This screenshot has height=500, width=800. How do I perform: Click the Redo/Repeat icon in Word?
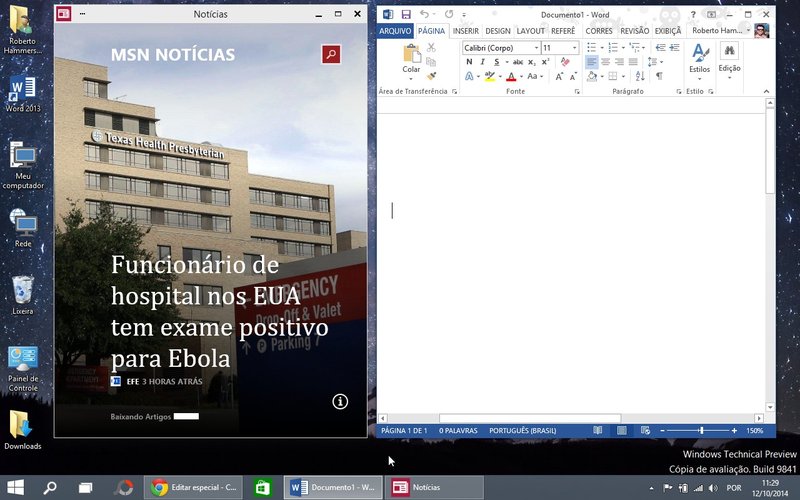448,14
